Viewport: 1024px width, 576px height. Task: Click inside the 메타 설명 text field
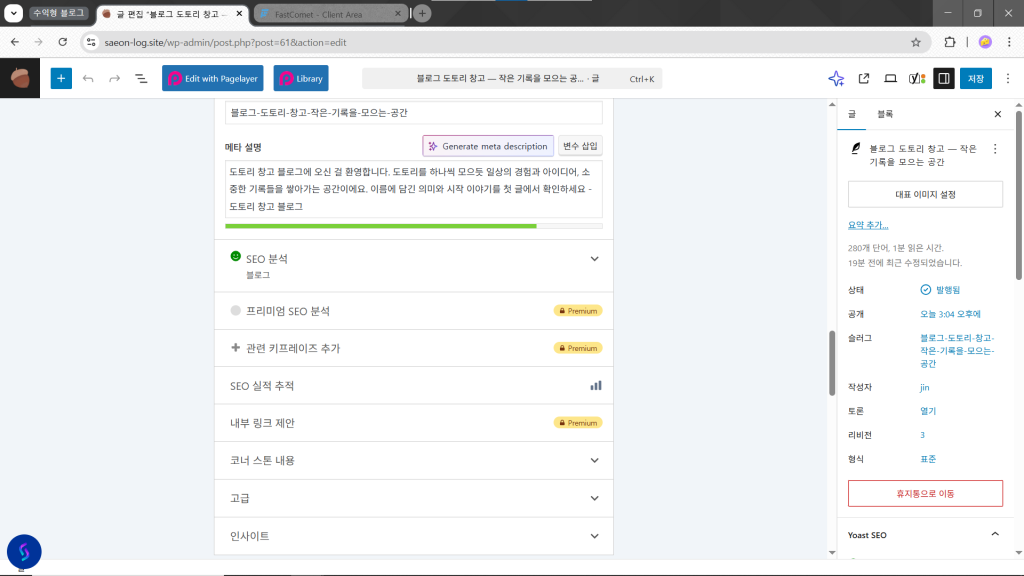click(413, 189)
